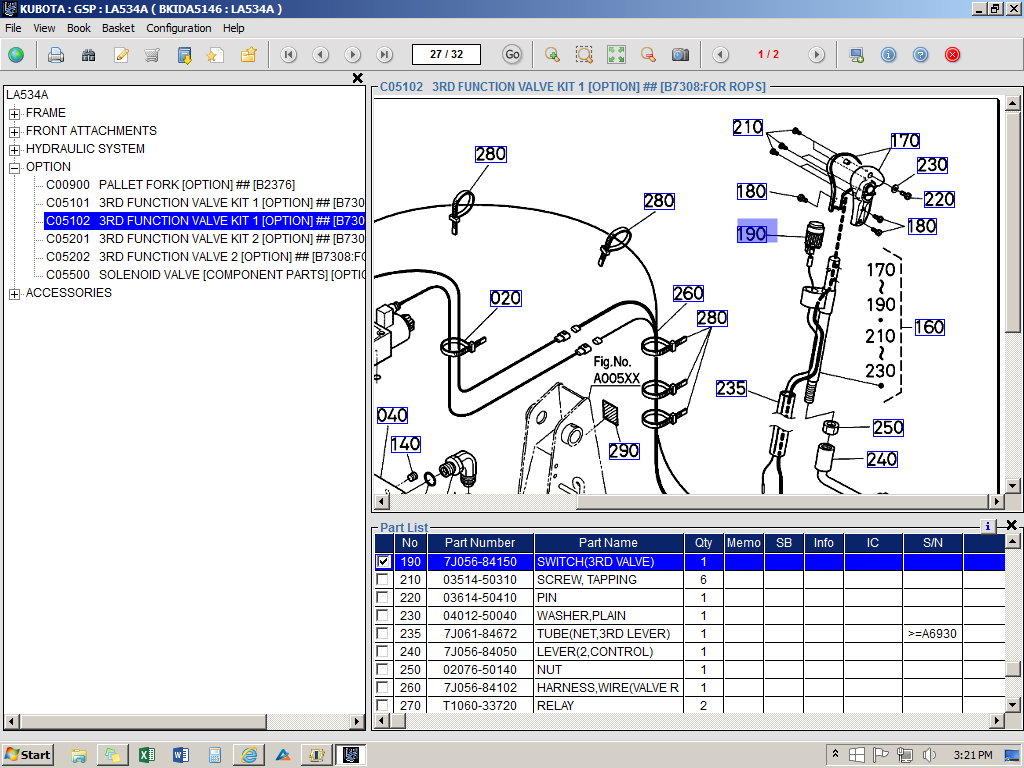The width and height of the screenshot is (1024, 768).
Task: Click the fit to window icon
Action: point(616,55)
